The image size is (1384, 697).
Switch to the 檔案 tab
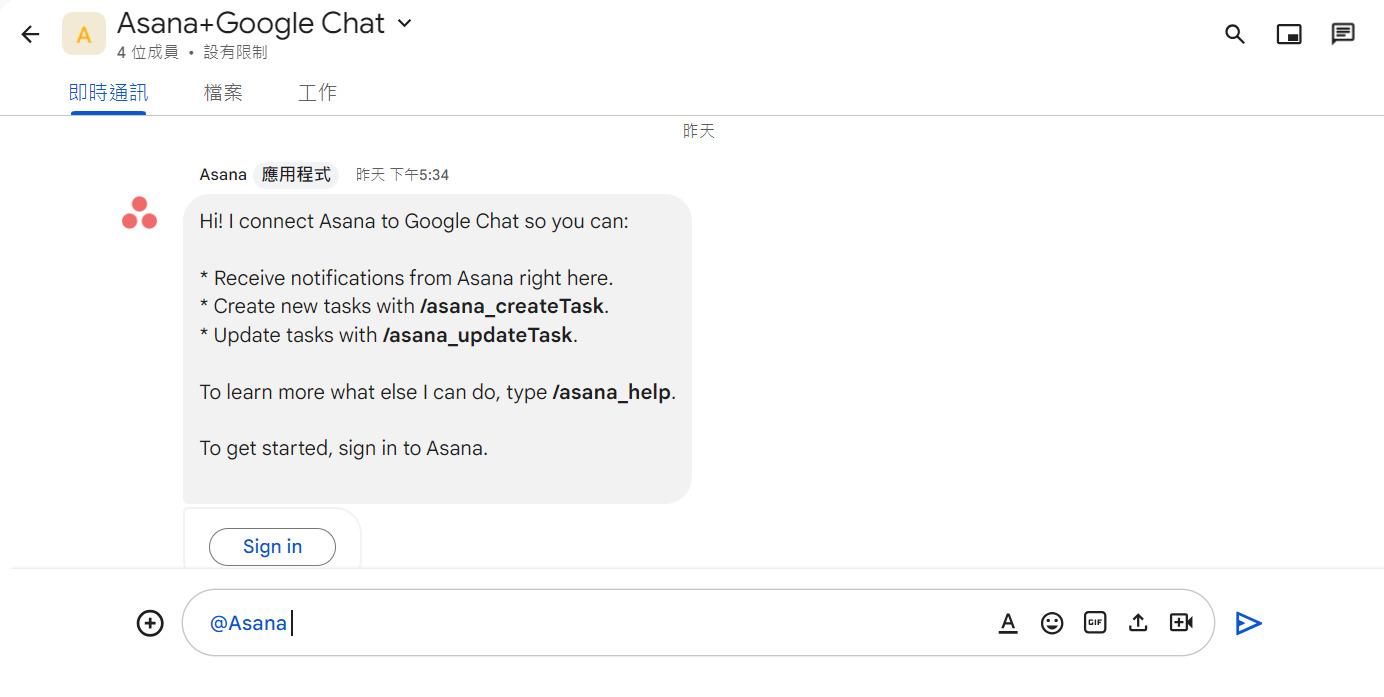point(223,93)
